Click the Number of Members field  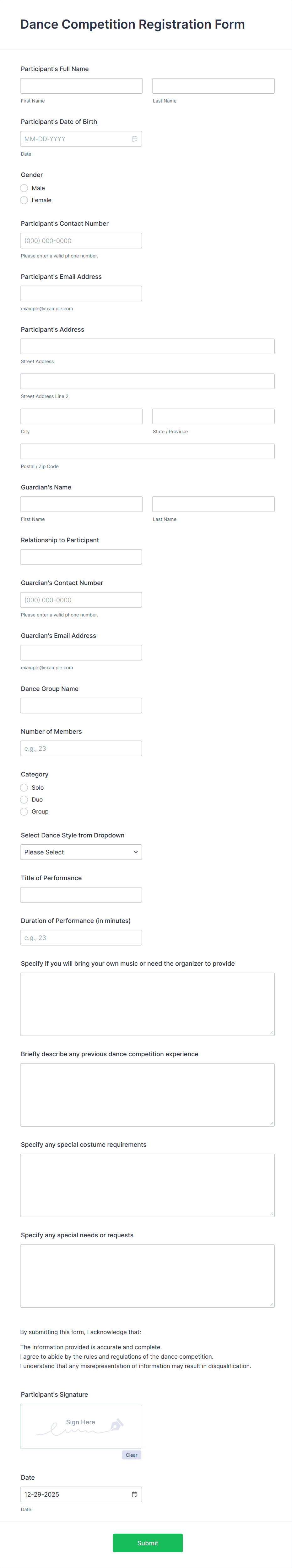81,748
